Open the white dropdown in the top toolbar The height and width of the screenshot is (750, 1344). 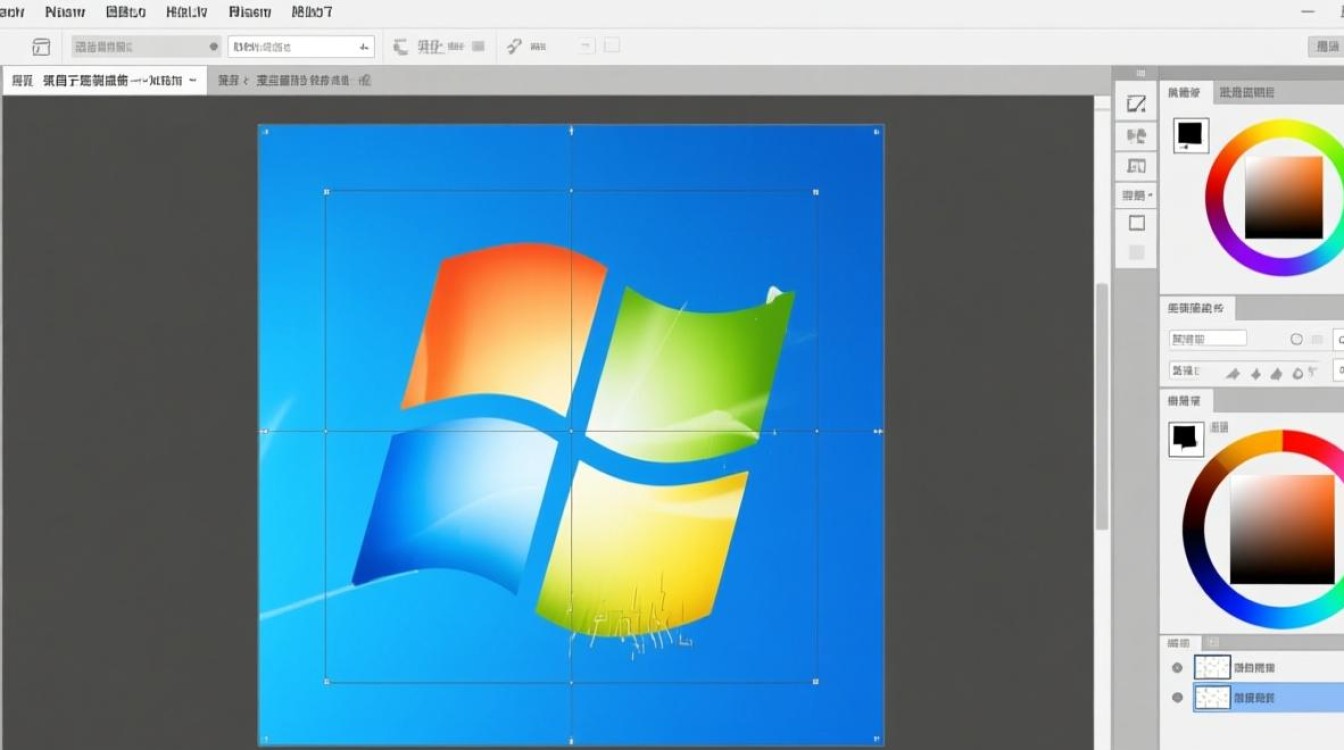[x=300, y=47]
